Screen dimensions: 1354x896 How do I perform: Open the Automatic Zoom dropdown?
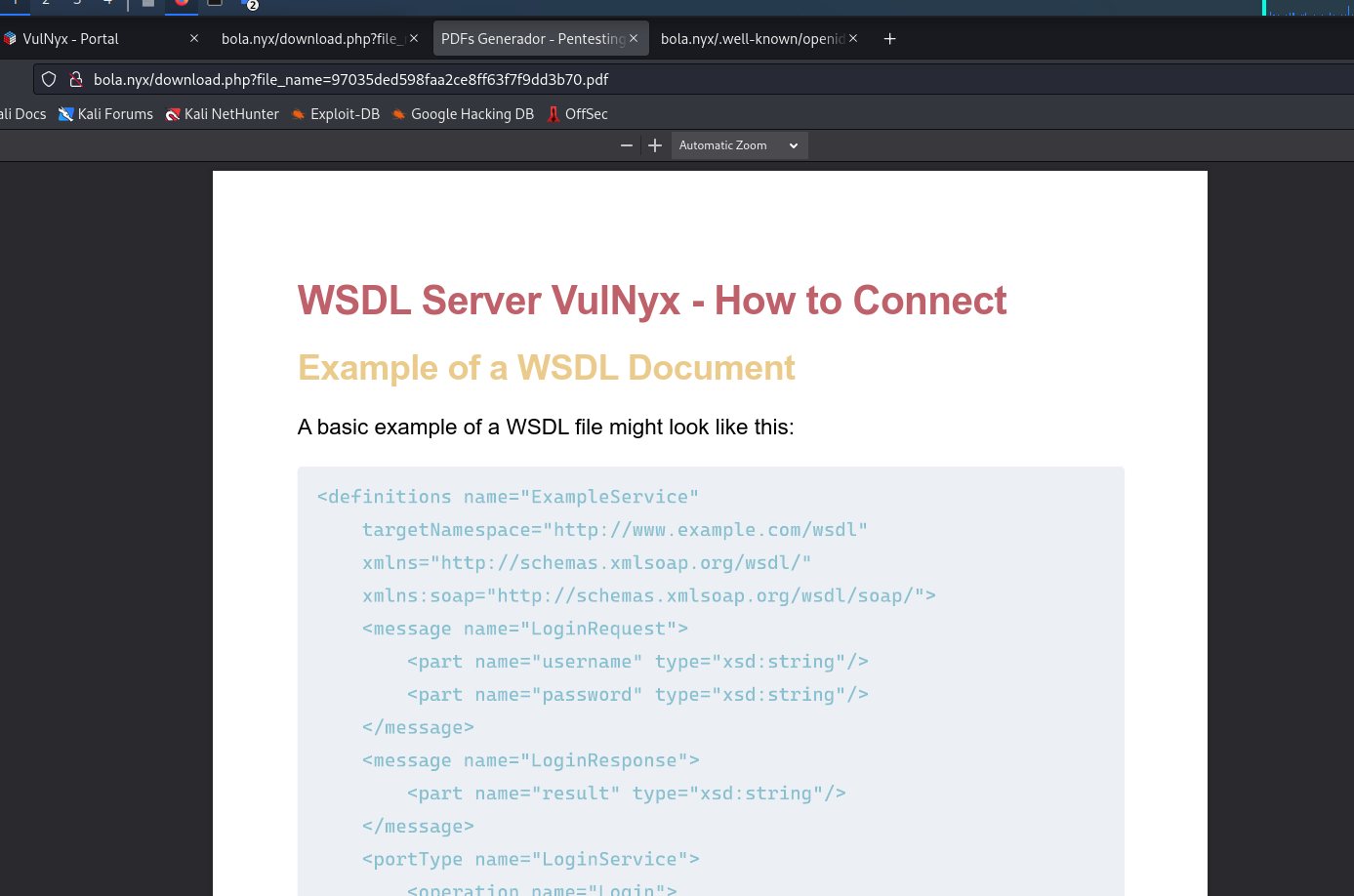739,145
